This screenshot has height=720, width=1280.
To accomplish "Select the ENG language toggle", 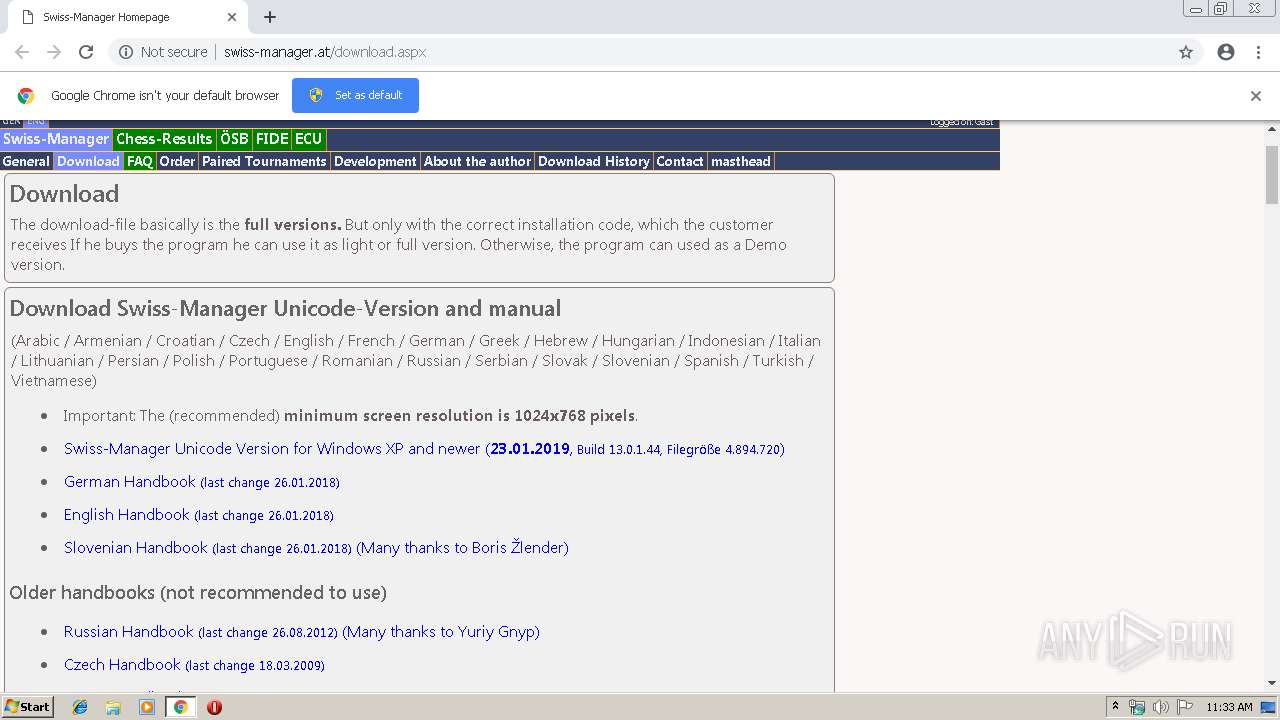I will point(37,122).
